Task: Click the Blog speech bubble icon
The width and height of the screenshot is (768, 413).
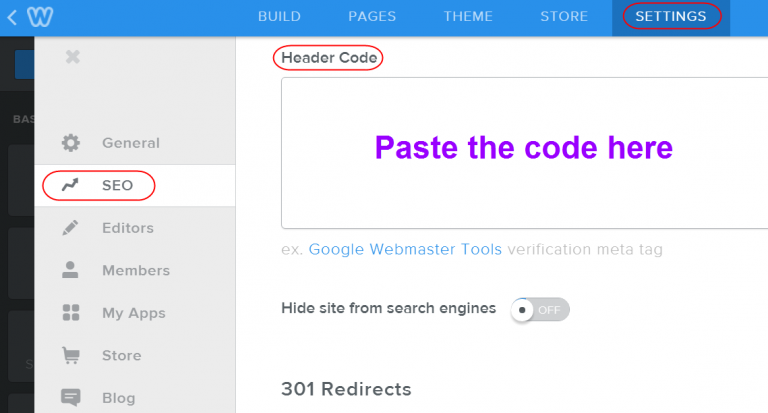Action: 71,397
